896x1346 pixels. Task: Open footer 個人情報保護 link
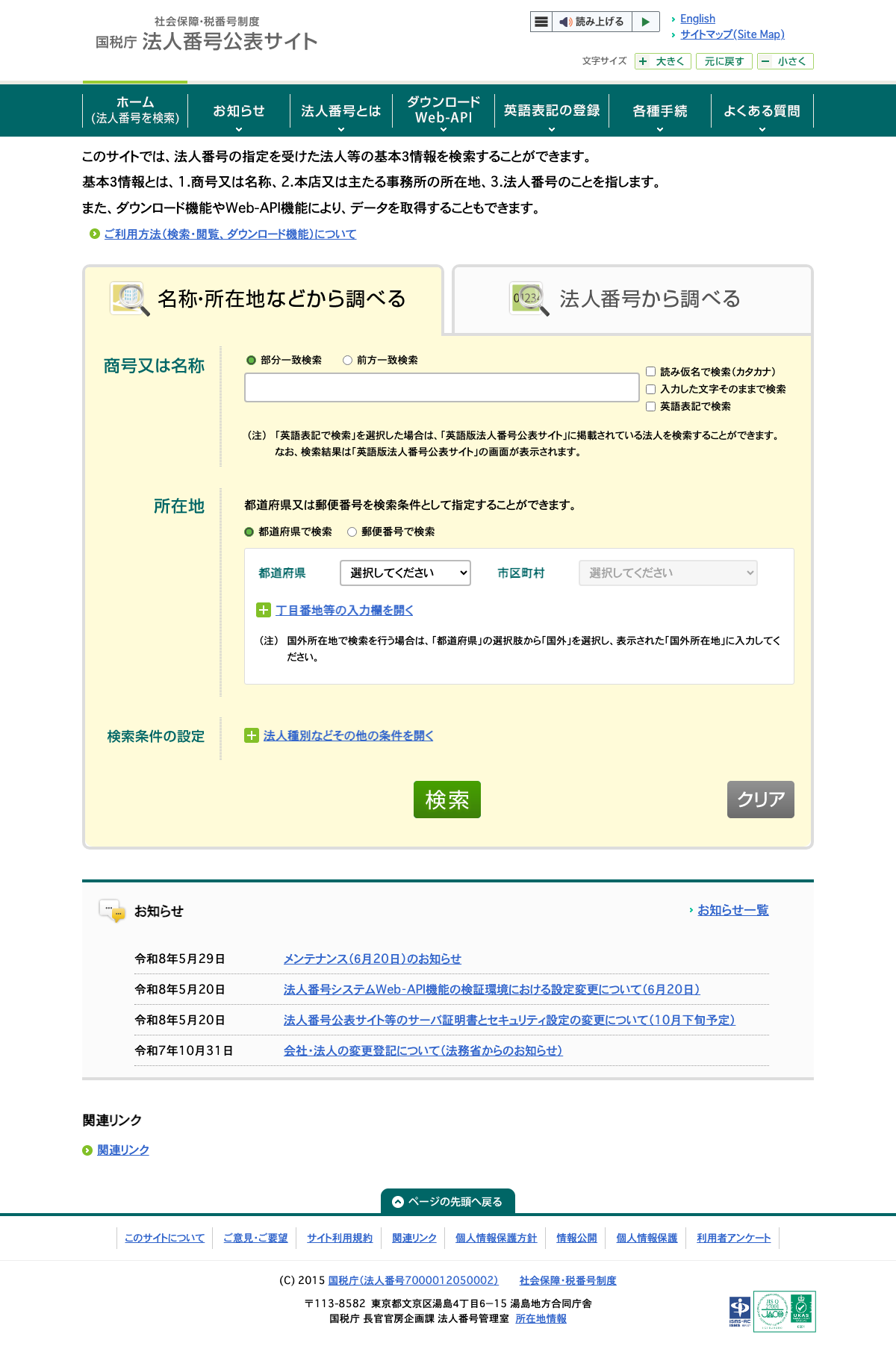(647, 1238)
